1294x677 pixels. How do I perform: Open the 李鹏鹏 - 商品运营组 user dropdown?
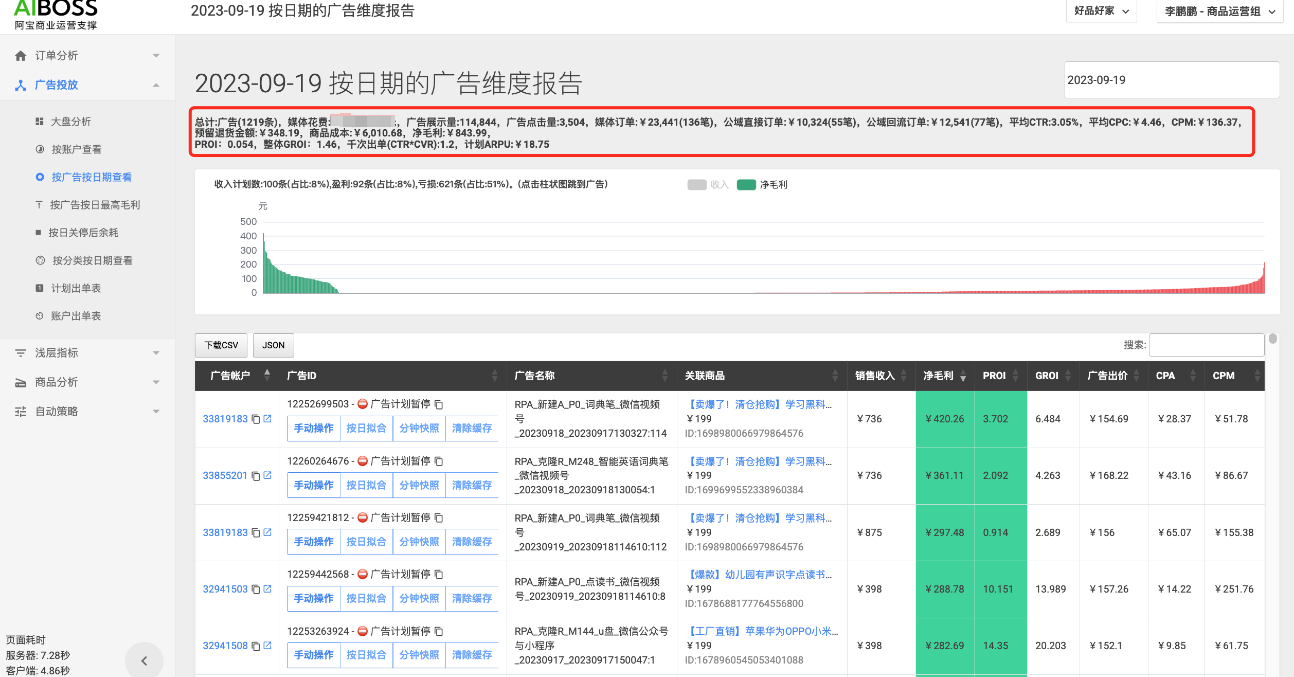(x=1219, y=11)
